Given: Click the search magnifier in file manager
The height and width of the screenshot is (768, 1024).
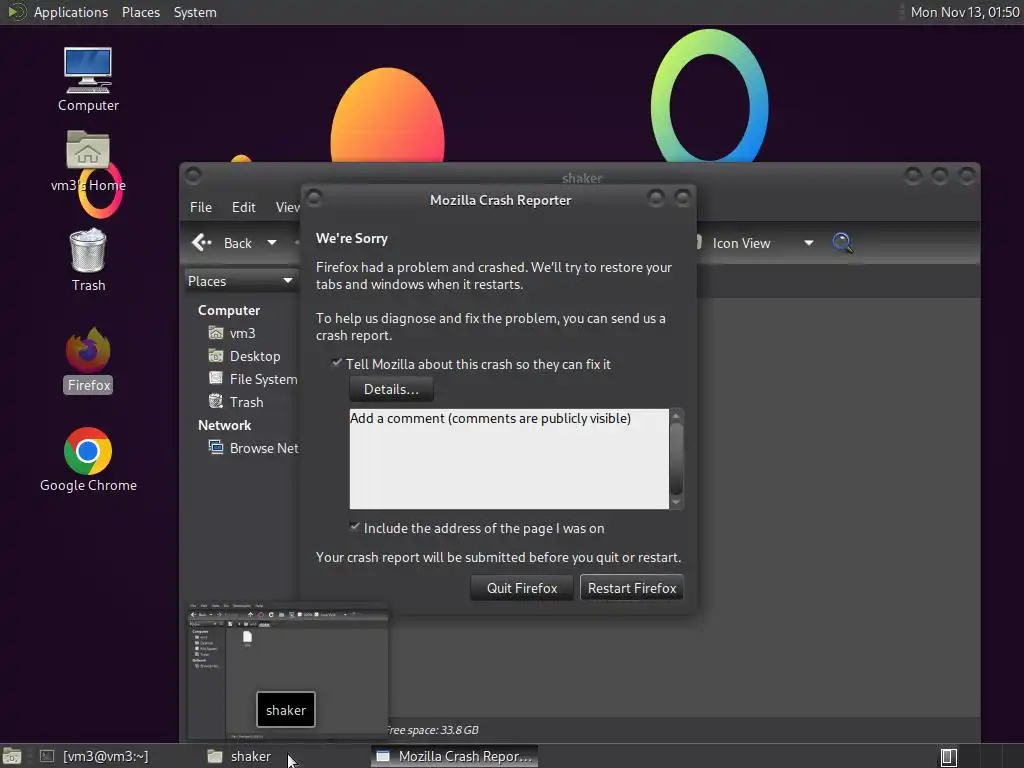Looking at the screenshot, I should pos(842,243).
